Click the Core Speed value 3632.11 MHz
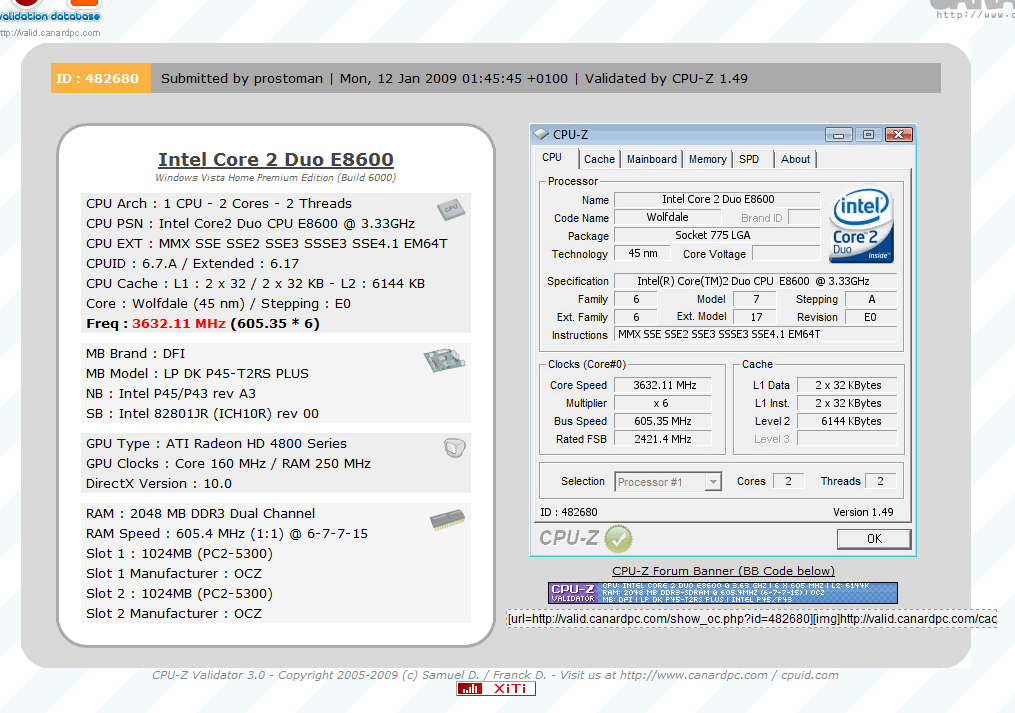The width and height of the screenshot is (1015, 713). click(663, 385)
